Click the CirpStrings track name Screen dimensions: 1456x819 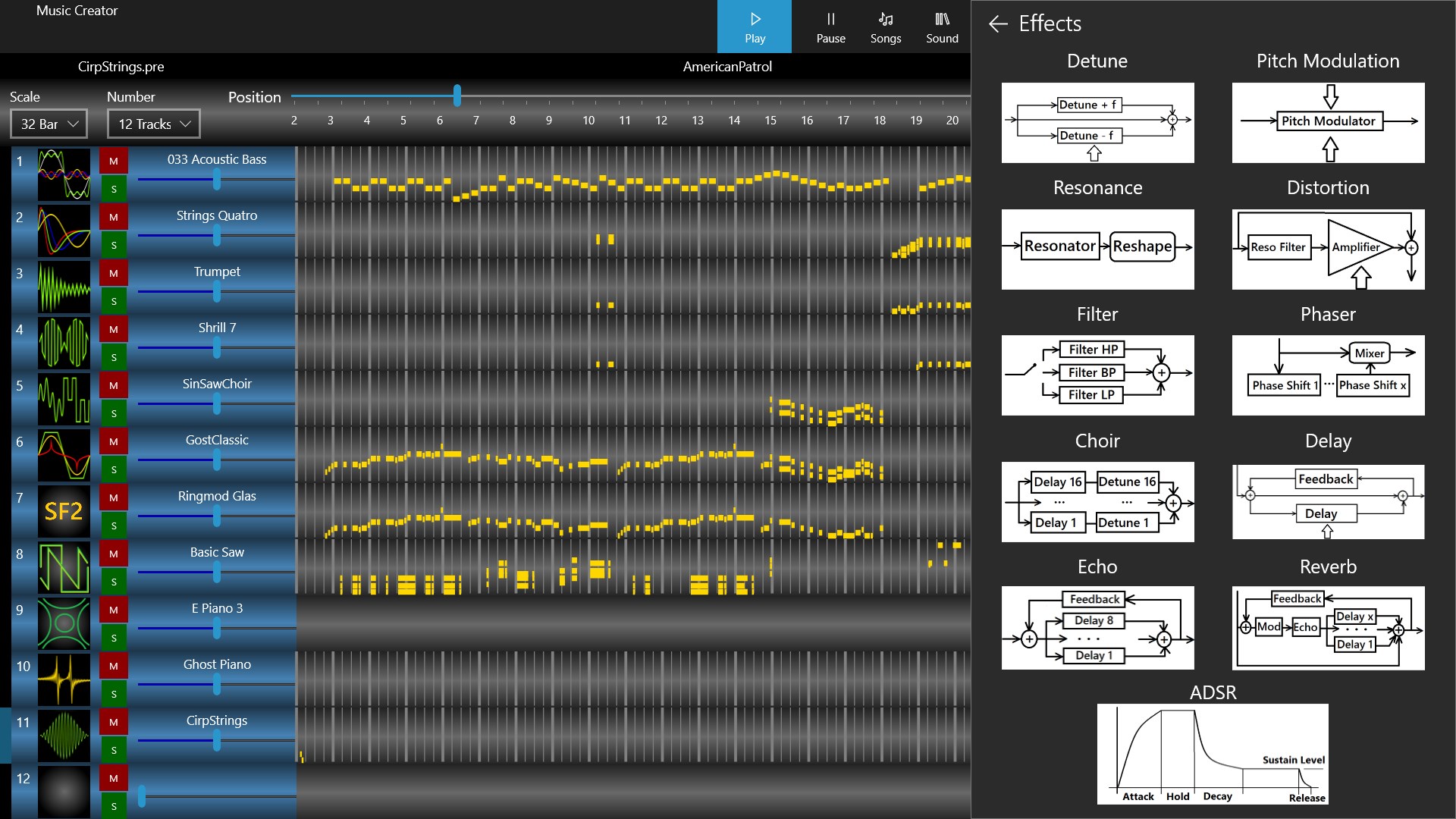[x=217, y=720]
